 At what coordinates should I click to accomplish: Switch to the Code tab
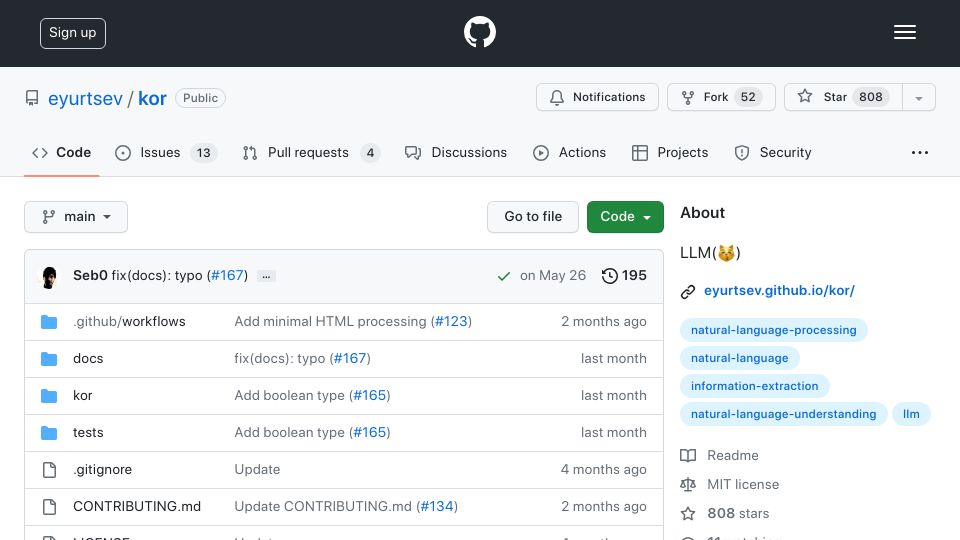pyautogui.click(x=62, y=152)
